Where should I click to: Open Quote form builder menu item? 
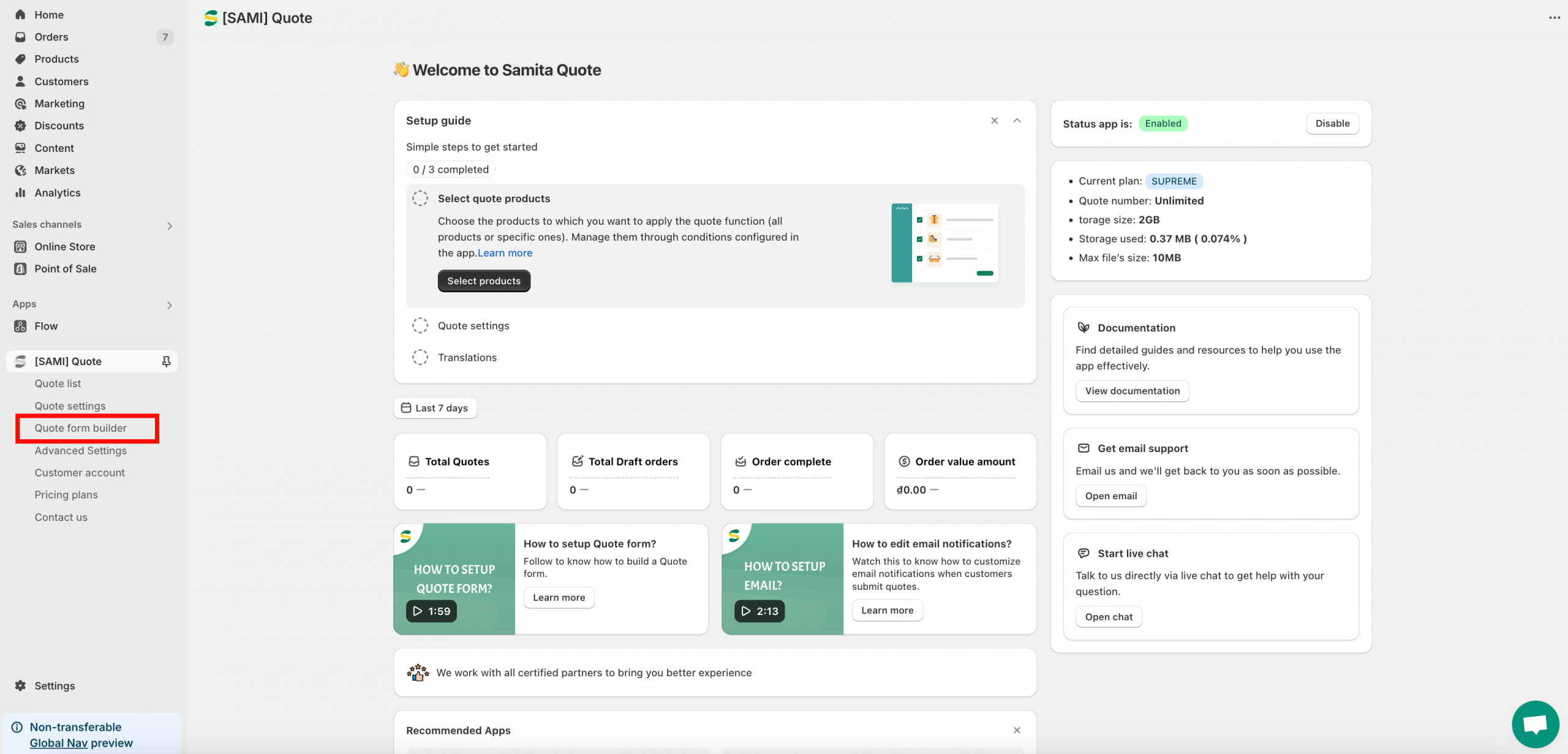tap(81, 428)
